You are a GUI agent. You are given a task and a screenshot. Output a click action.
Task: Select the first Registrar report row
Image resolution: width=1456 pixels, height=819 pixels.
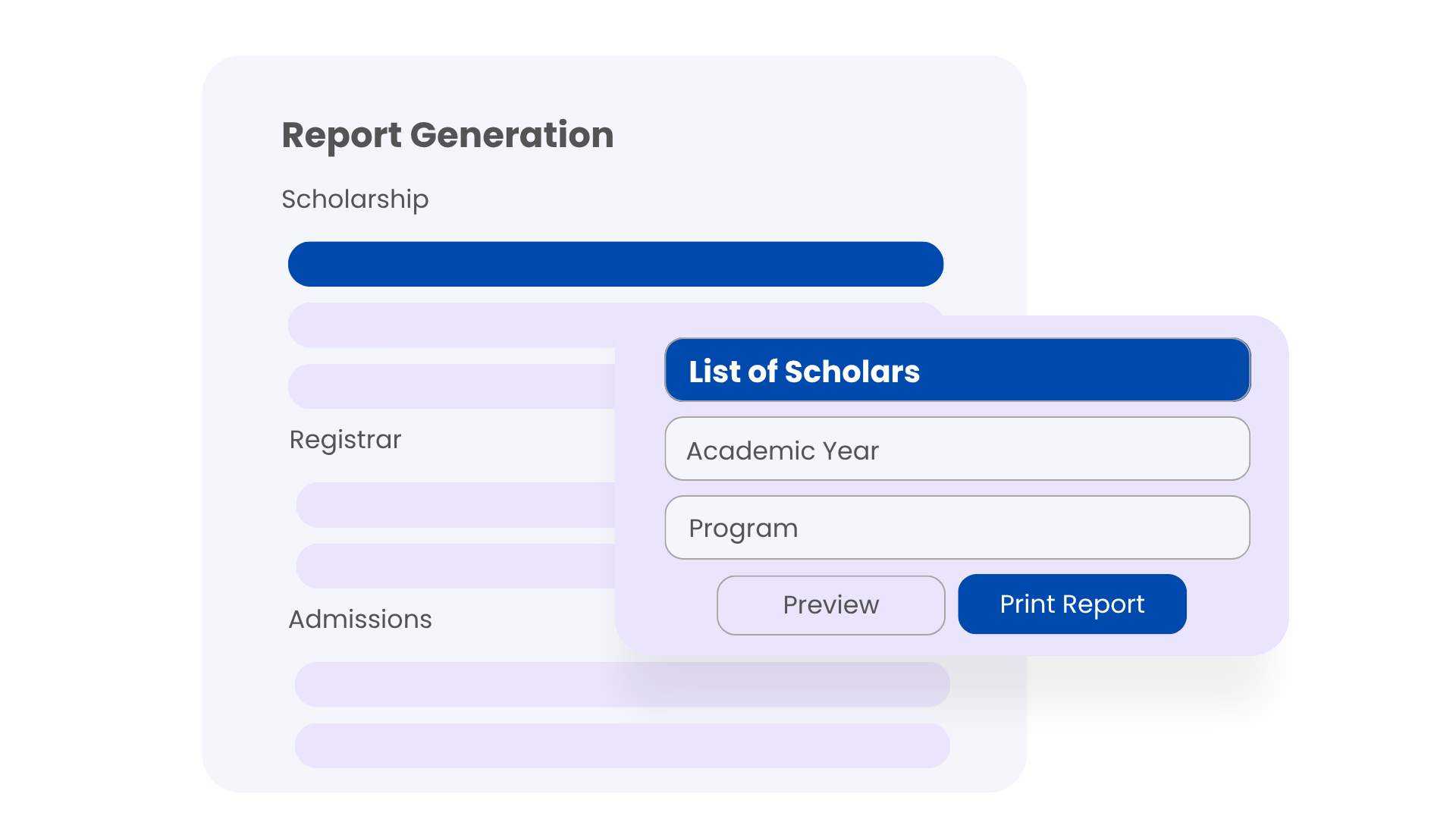(455, 505)
